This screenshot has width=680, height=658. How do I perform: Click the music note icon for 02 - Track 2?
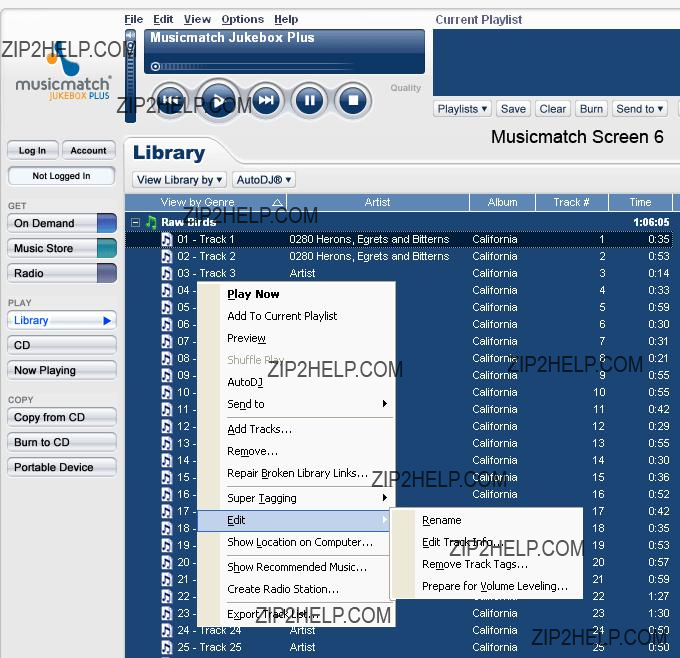coord(167,256)
